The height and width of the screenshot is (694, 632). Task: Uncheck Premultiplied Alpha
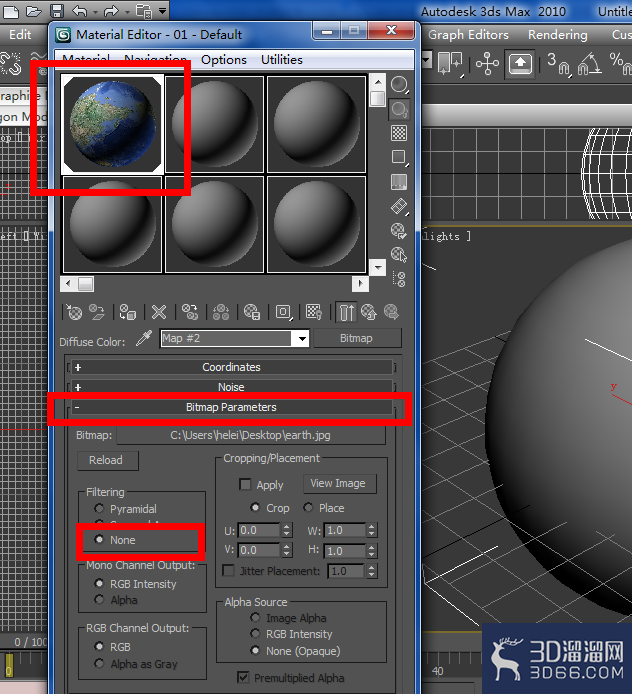click(x=243, y=677)
